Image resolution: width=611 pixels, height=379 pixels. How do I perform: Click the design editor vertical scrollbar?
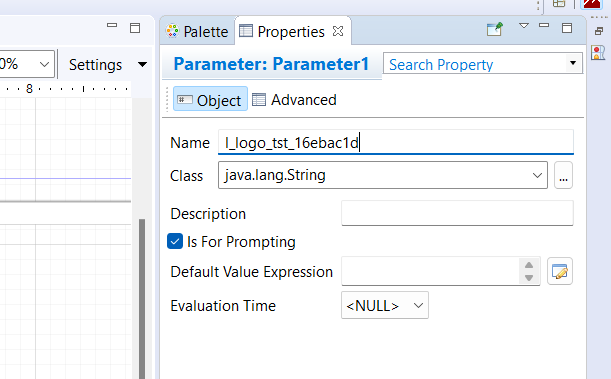142,298
